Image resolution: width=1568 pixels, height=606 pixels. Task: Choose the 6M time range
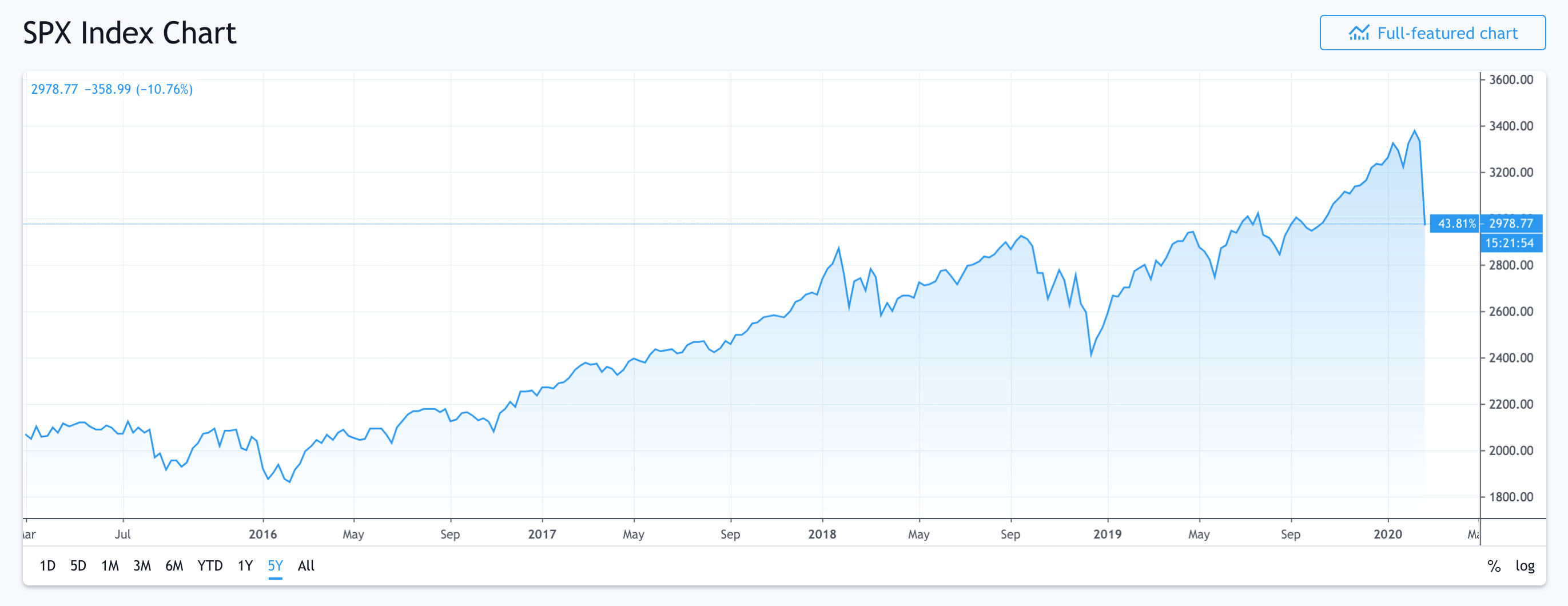click(174, 566)
